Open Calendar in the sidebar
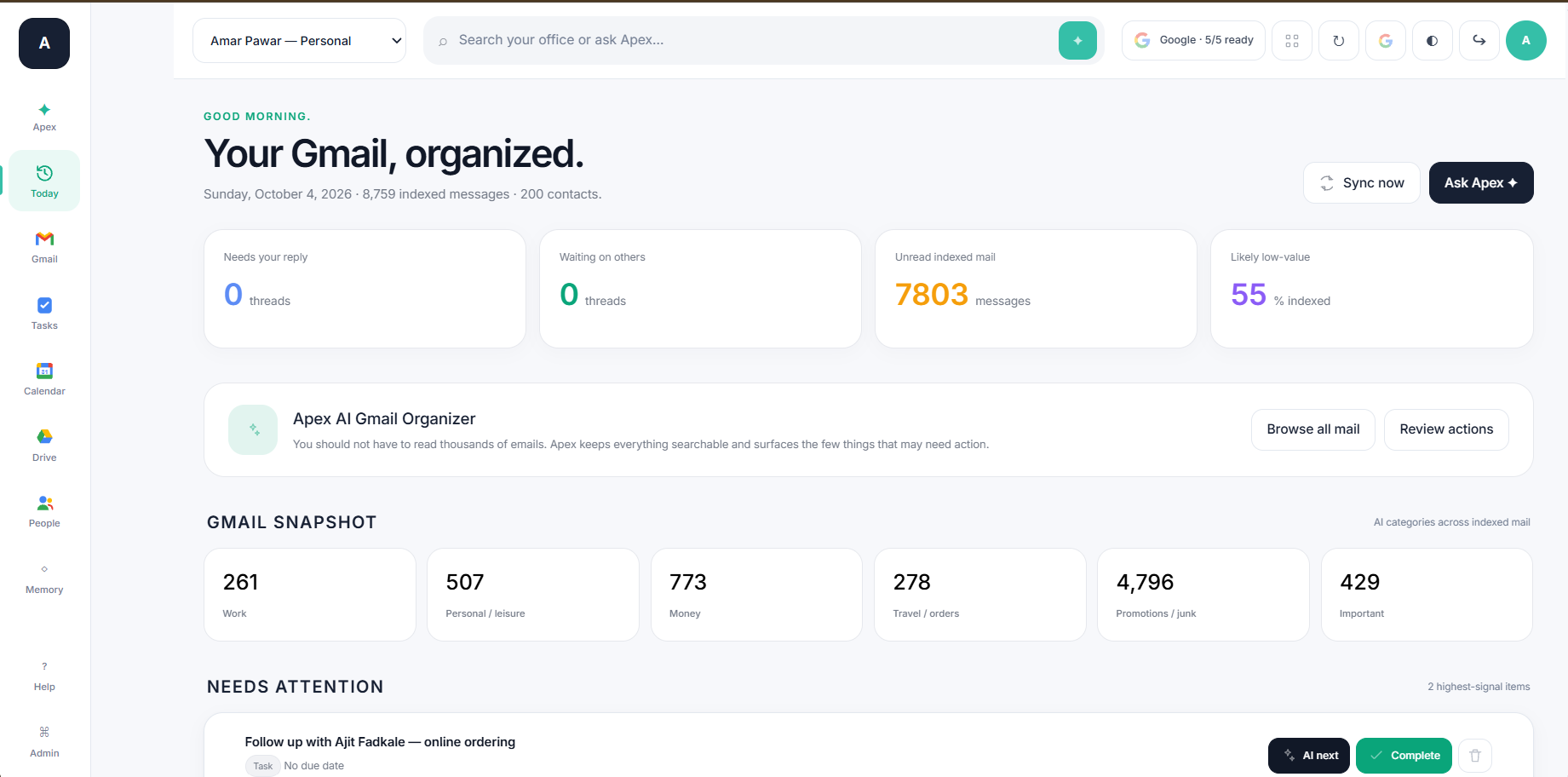This screenshot has height=777, width=1568. pos(44,379)
